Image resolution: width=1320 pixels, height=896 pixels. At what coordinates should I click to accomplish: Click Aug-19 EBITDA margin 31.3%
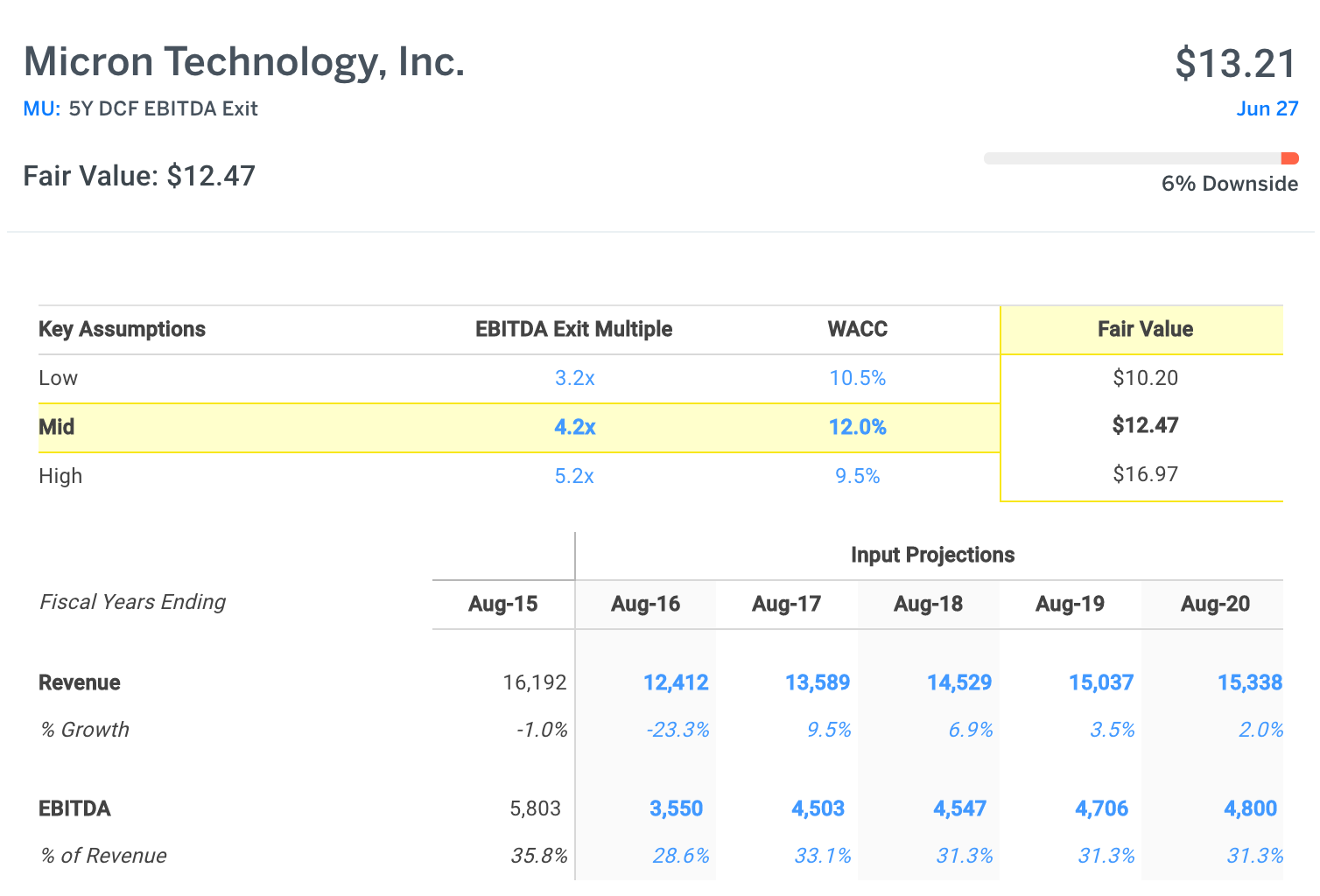1106,856
